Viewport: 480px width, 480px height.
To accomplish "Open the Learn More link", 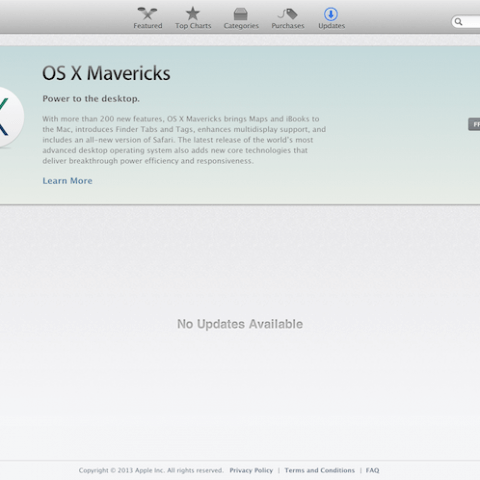I will (x=67, y=181).
